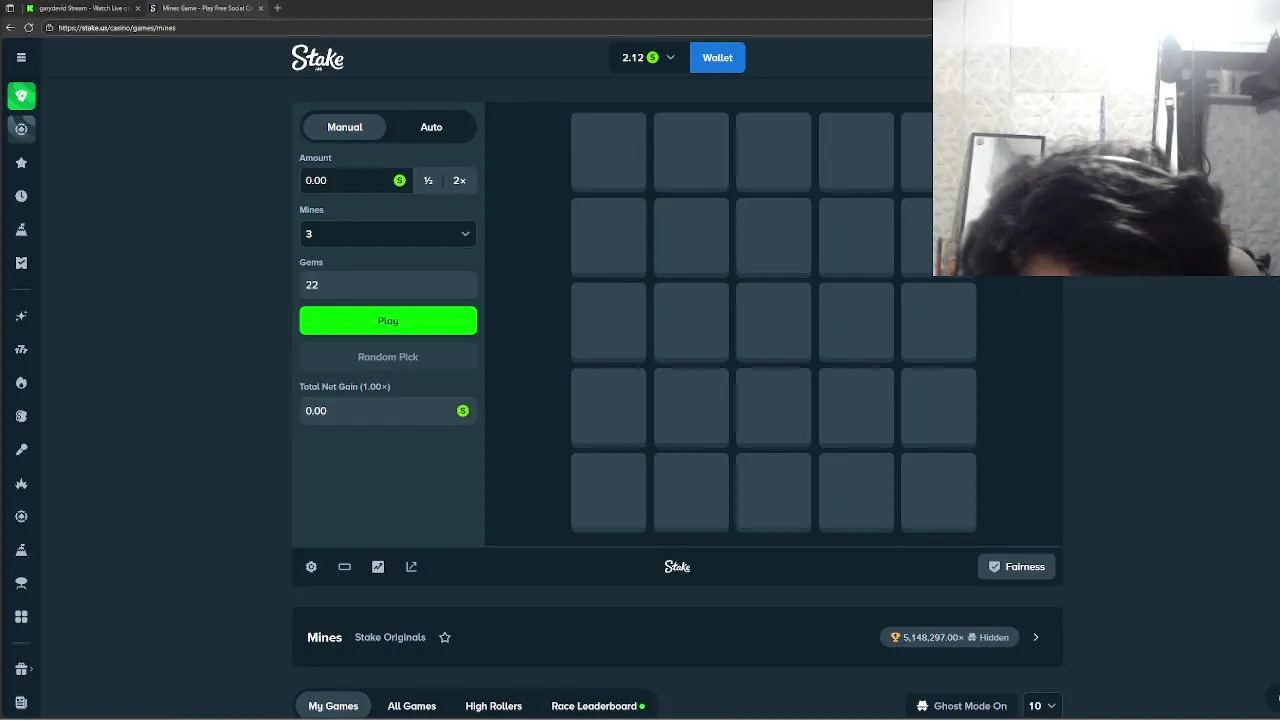Switch to Manual mode
This screenshot has height=720, width=1280.
tap(344, 127)
